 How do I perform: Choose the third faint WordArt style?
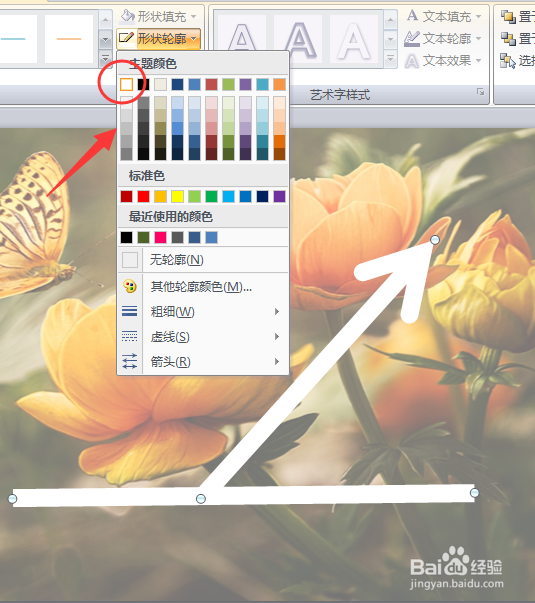pos(353,39)
